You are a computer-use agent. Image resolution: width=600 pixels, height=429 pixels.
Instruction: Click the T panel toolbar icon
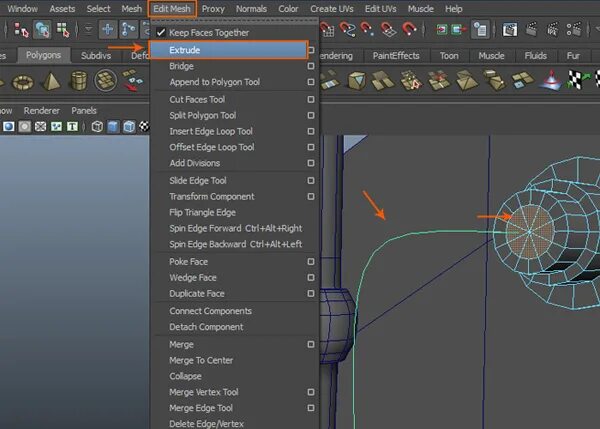click(72, 127)
